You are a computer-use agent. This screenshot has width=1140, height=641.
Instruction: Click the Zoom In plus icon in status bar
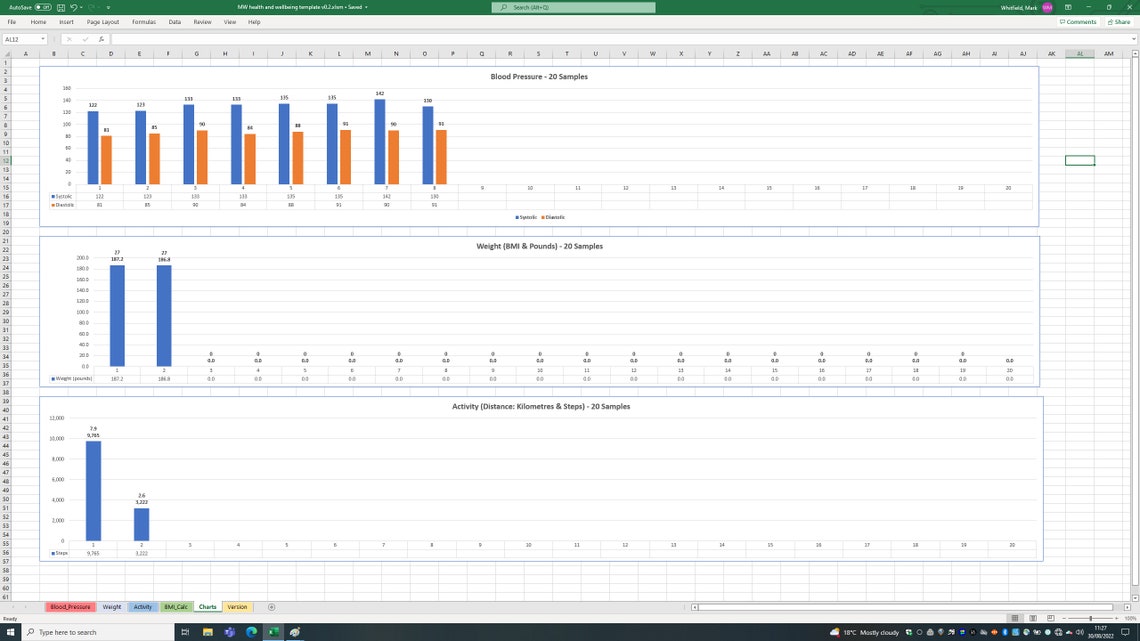(x=1117, y=618)
